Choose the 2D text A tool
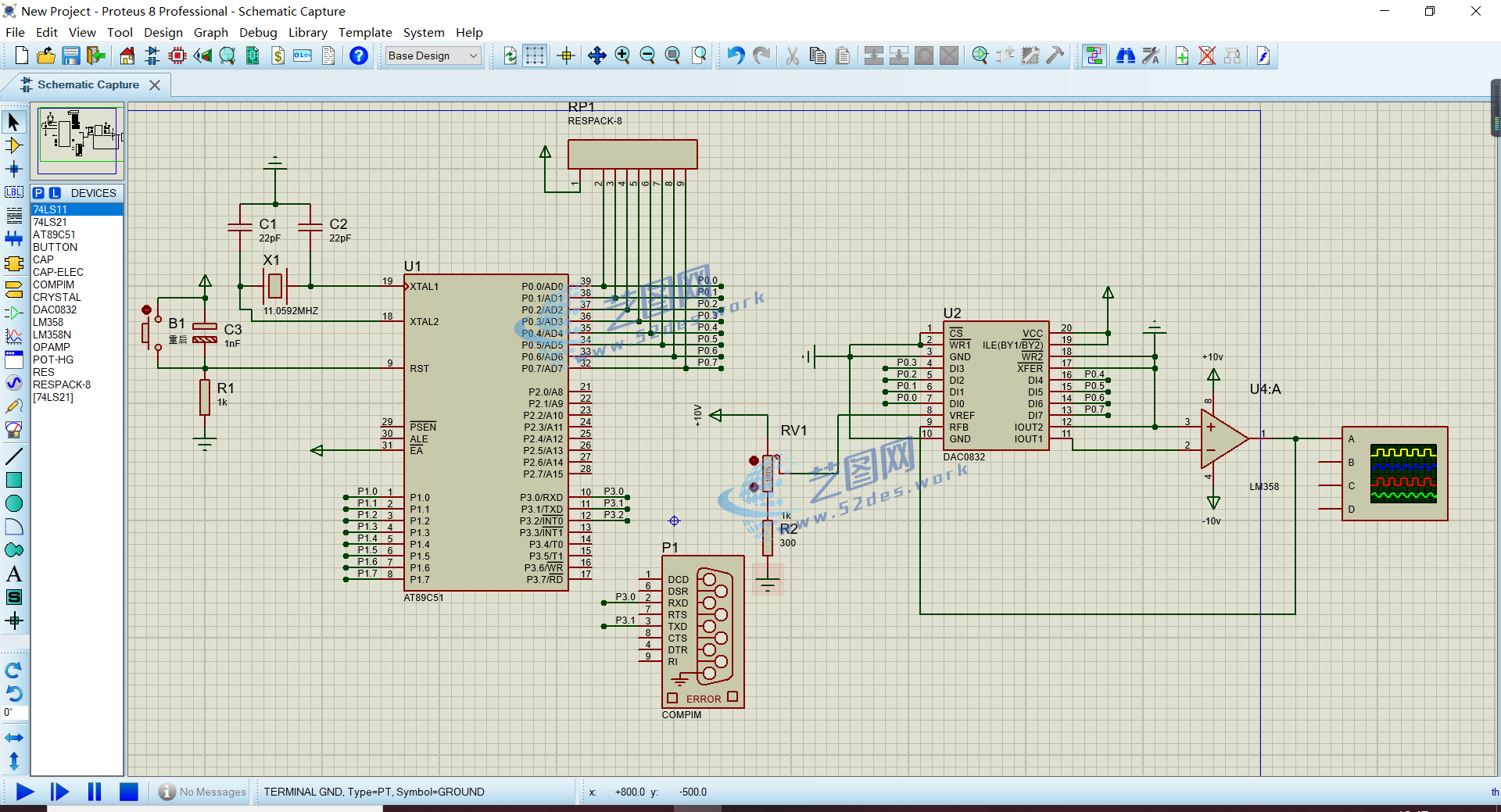The image size is (1501, 812). (x=14, y=574)
